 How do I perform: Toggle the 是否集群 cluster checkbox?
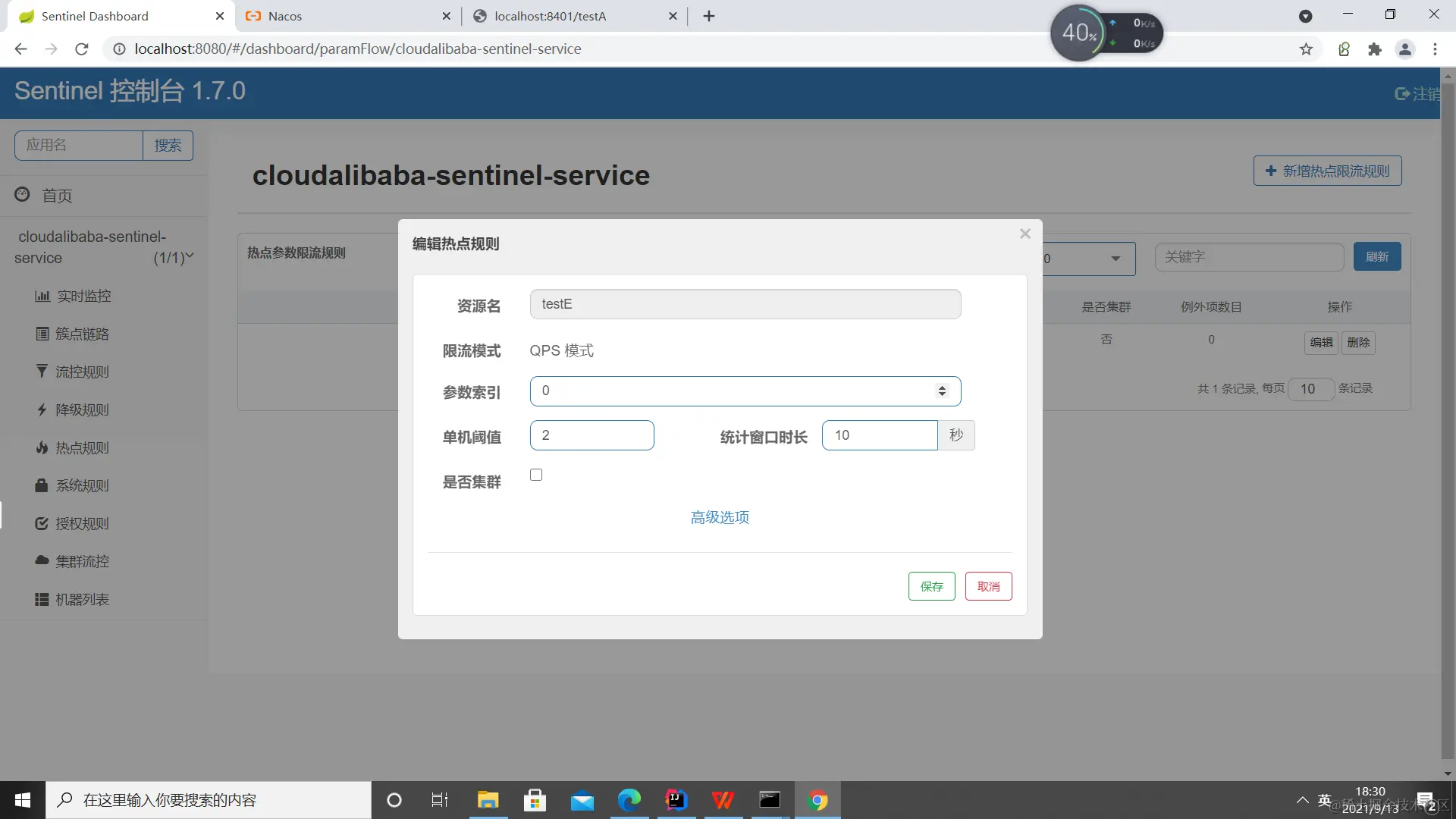[x=536, y=475]
